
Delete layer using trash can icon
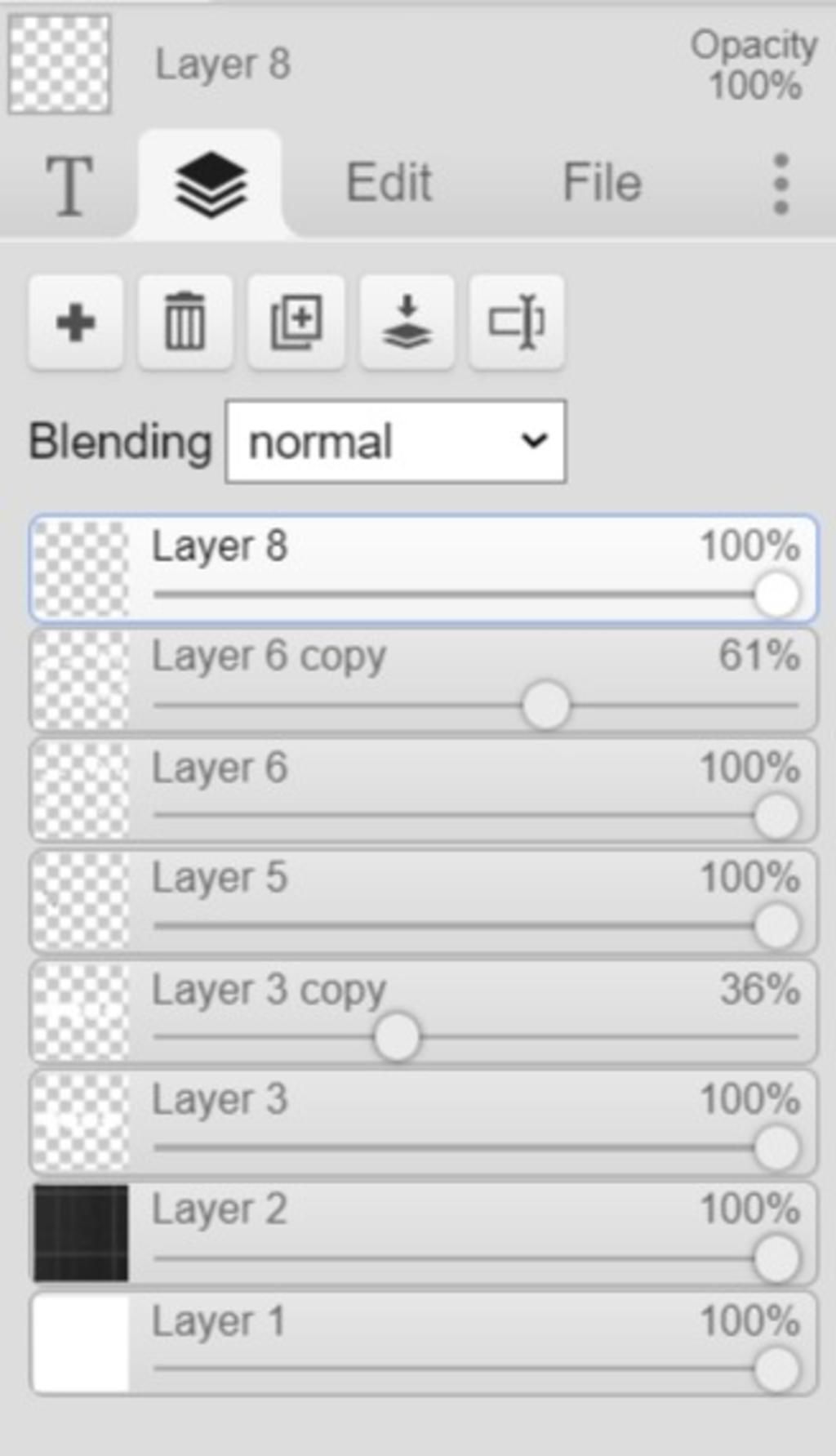pos(185,323)
